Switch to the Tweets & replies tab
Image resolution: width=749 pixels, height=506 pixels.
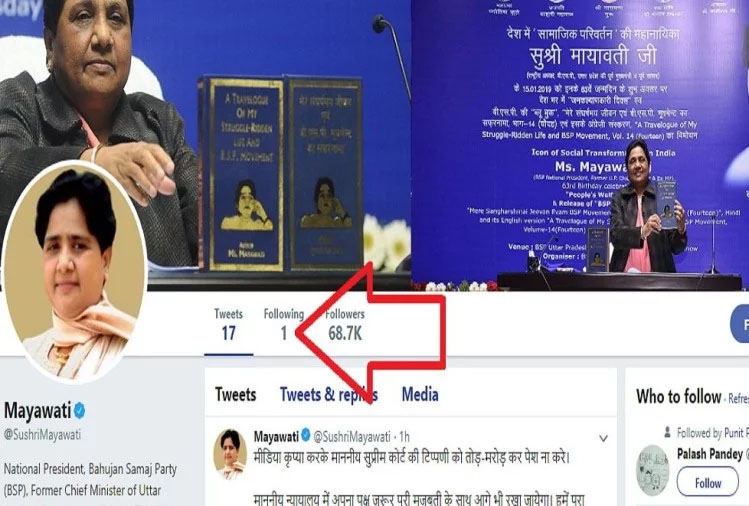[329, 395]
